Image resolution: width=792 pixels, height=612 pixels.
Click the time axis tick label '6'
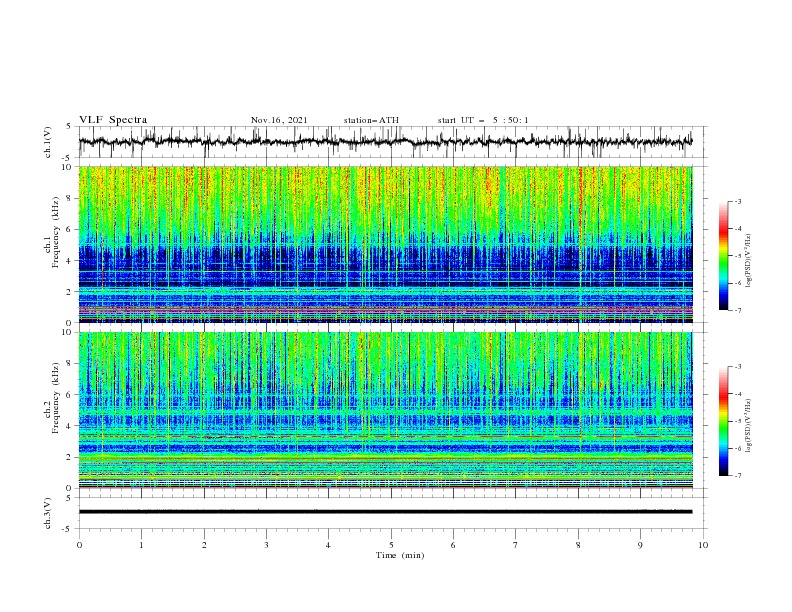(453, 545)
